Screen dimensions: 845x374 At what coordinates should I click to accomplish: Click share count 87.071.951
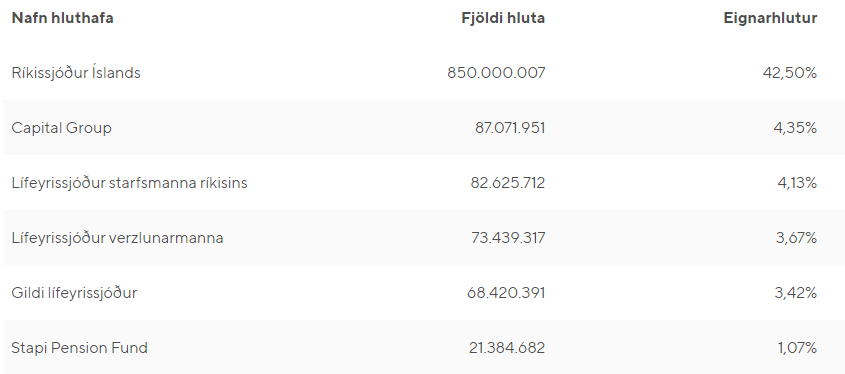click(x=510, y=128)
